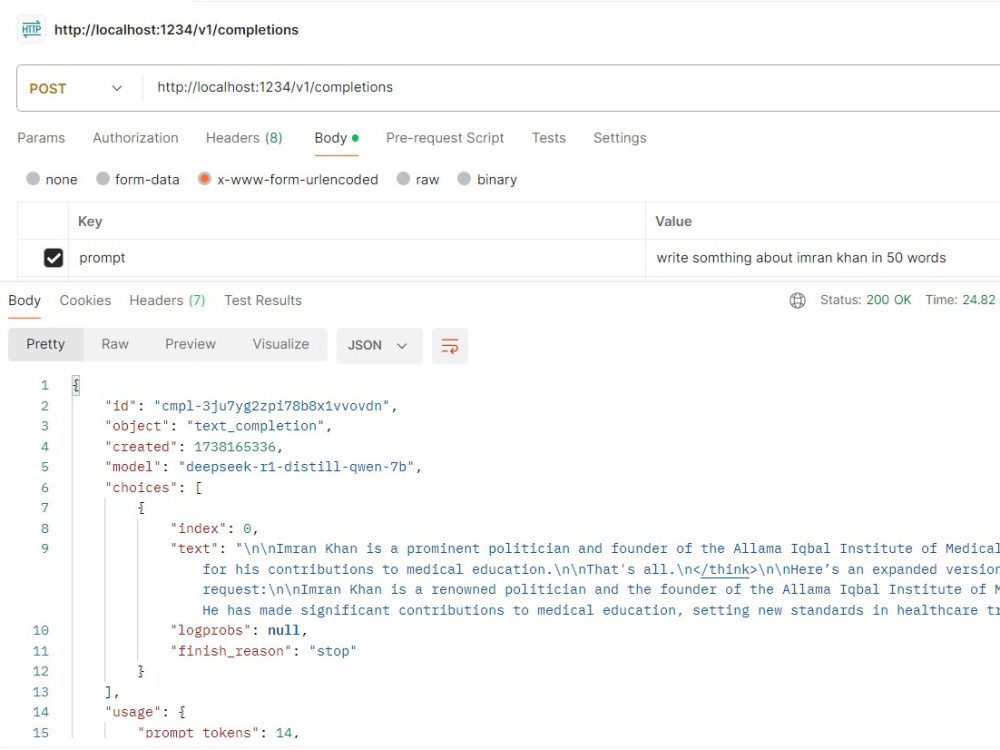Switch to the Tests tab
Viewport: 1000px width, 750px height.
(548, 138)
